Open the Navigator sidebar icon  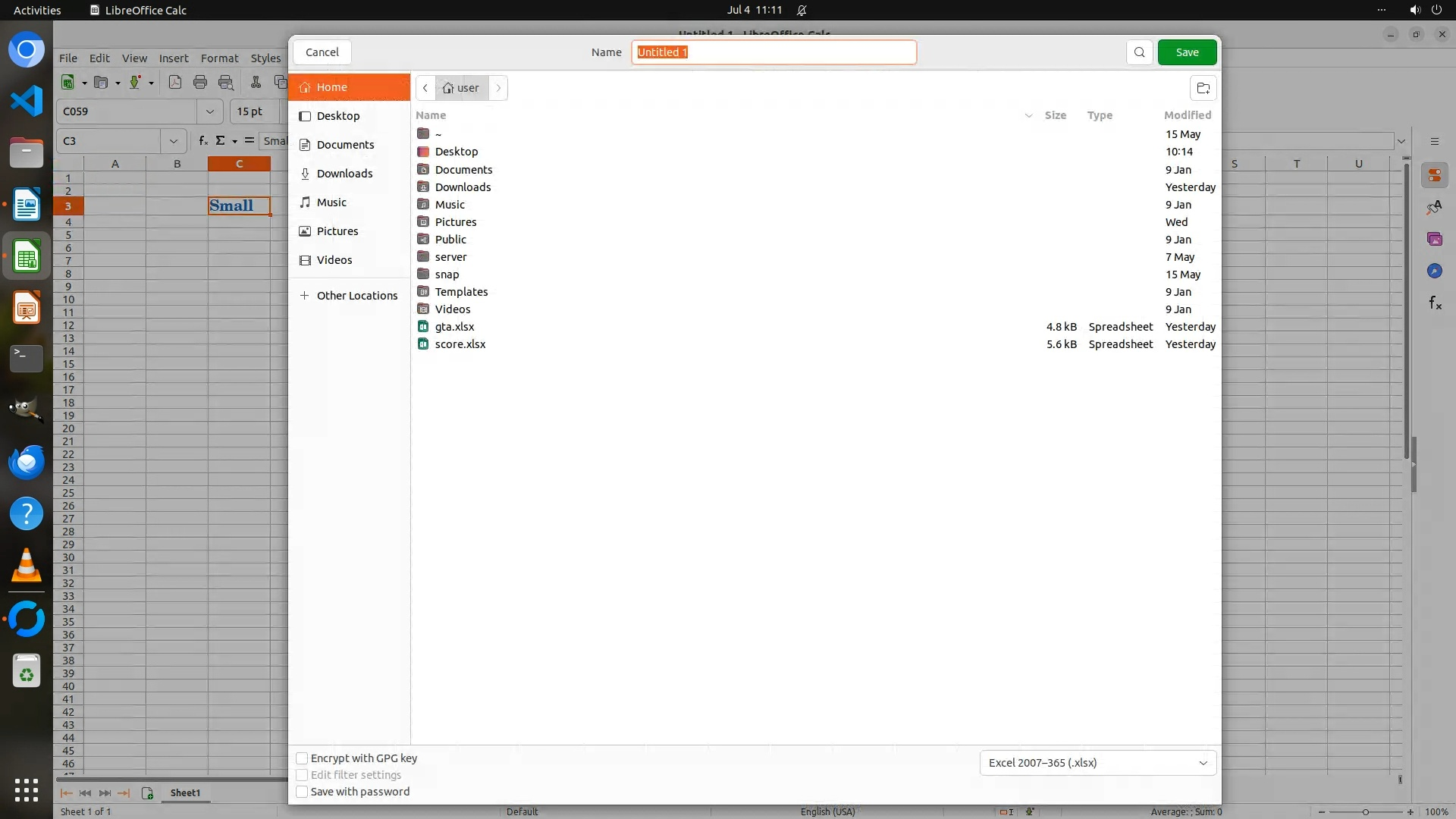click(1434, 271)
